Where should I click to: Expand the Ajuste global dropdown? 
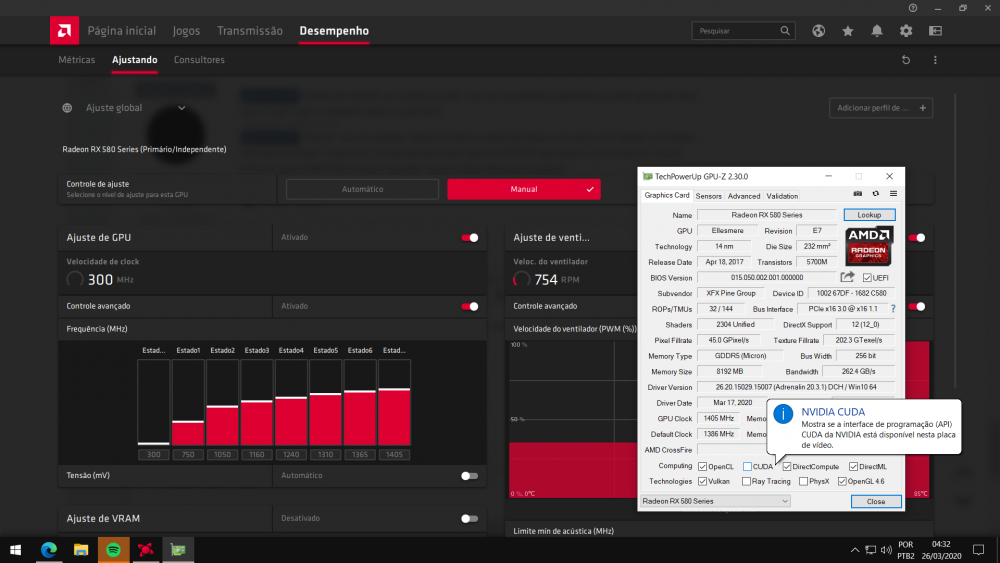point(182,108)
